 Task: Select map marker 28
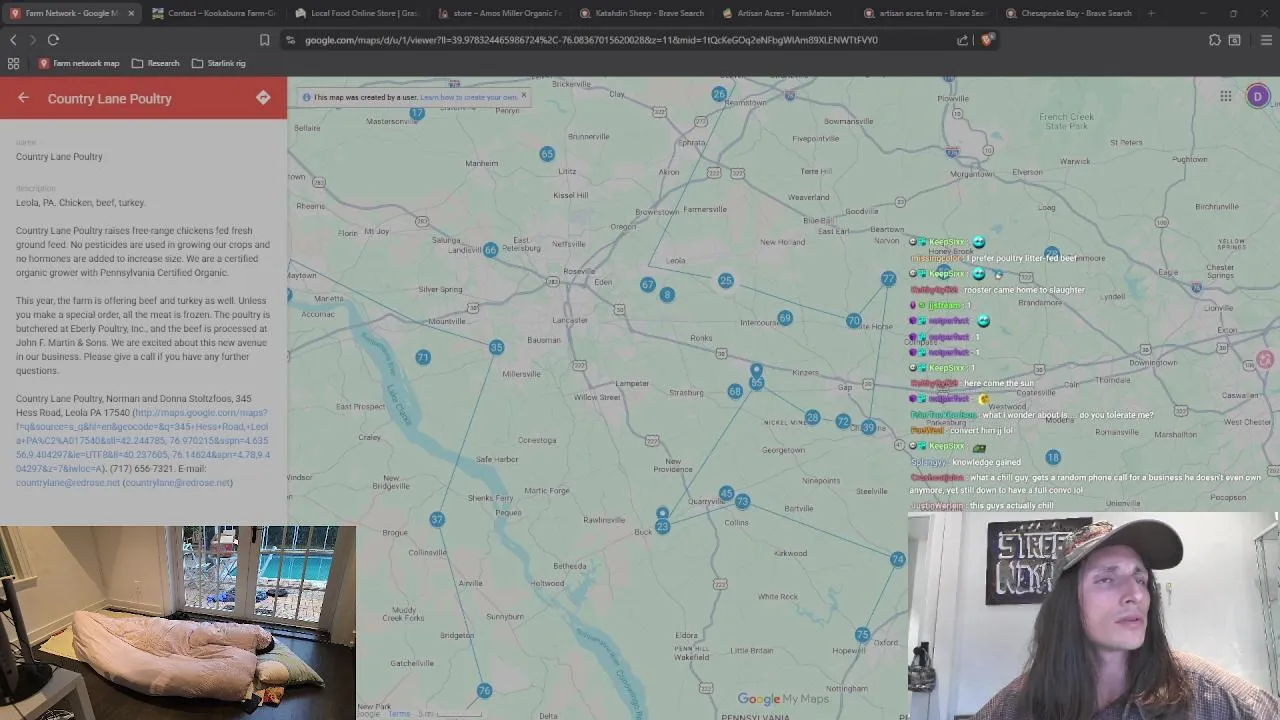[x=813, y=418]
